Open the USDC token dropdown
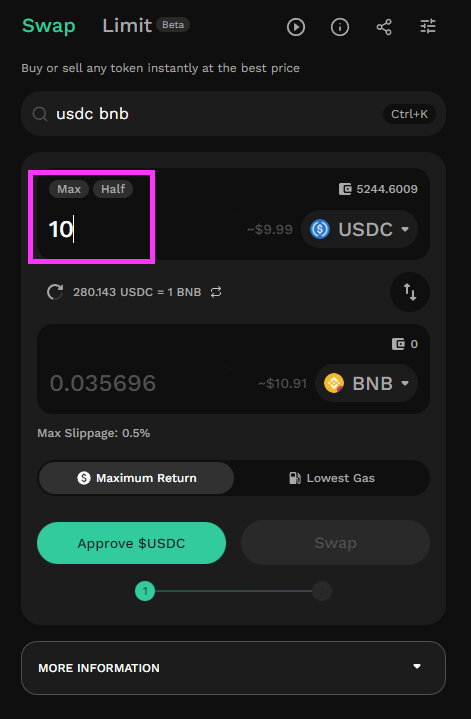471x719 pixels. (x=359, y=229)
